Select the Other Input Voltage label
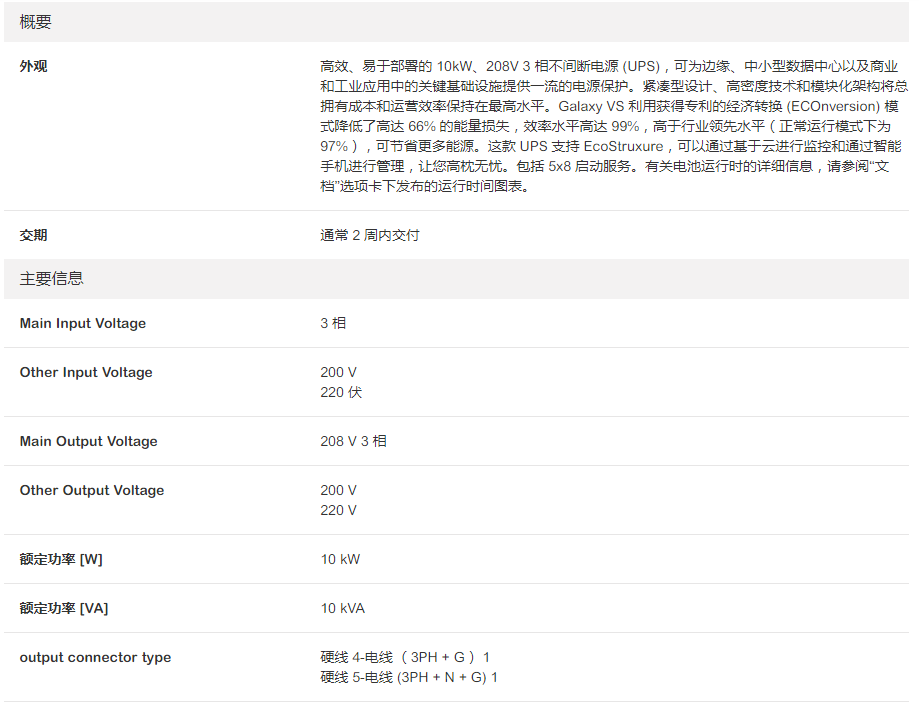This screenshot has height=702, width=919. 86,373
